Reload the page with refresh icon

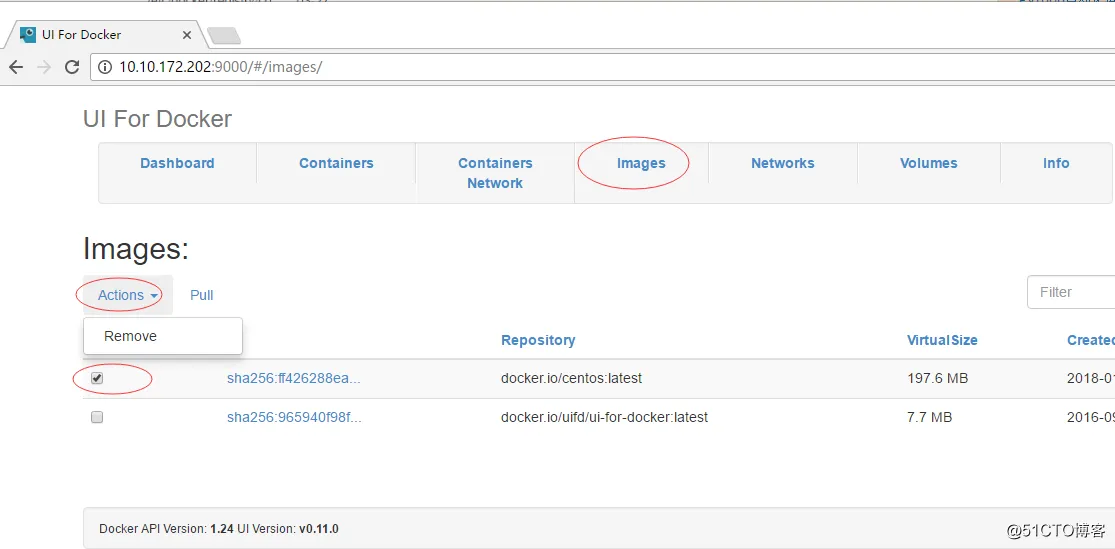(x=72, y=67)
